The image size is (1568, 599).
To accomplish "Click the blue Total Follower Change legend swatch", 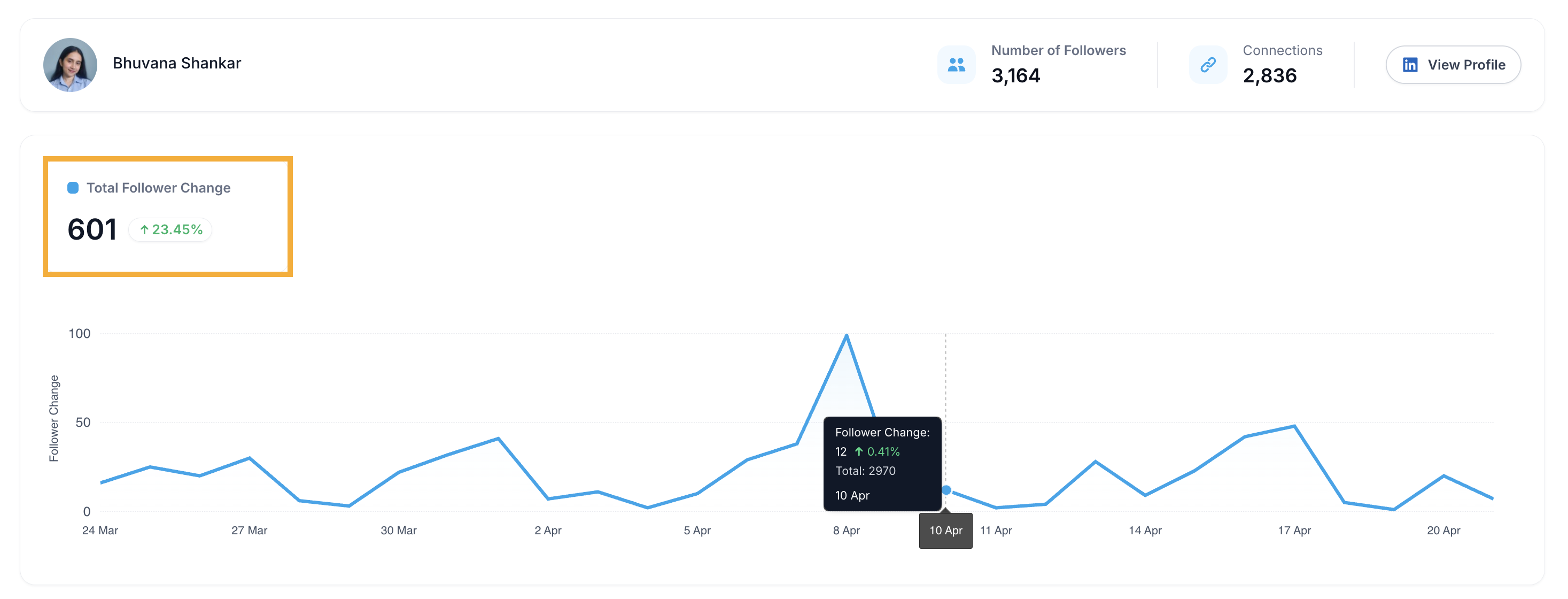I will tap(73, 188).
